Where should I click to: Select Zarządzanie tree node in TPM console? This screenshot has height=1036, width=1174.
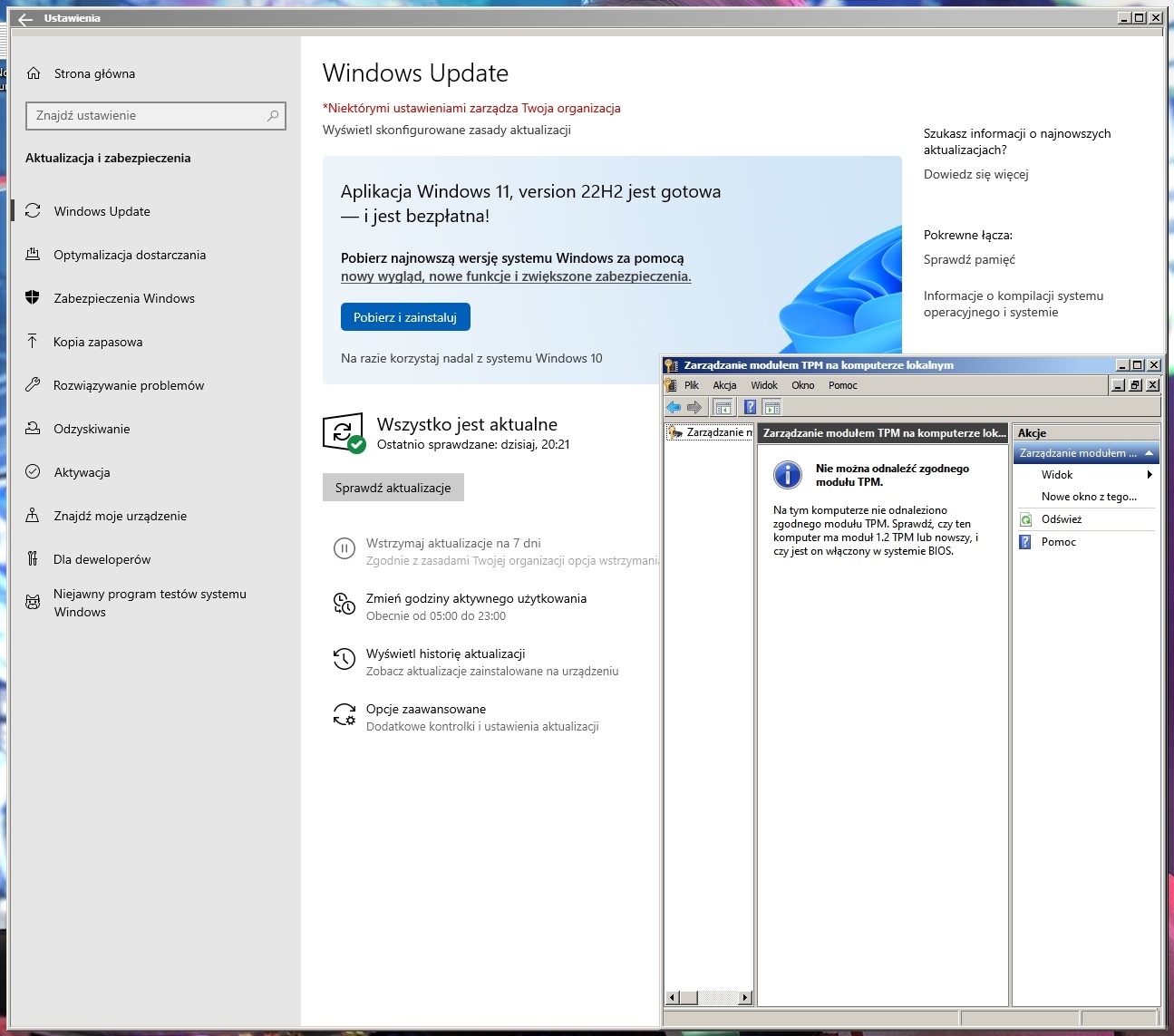[711, 432]
